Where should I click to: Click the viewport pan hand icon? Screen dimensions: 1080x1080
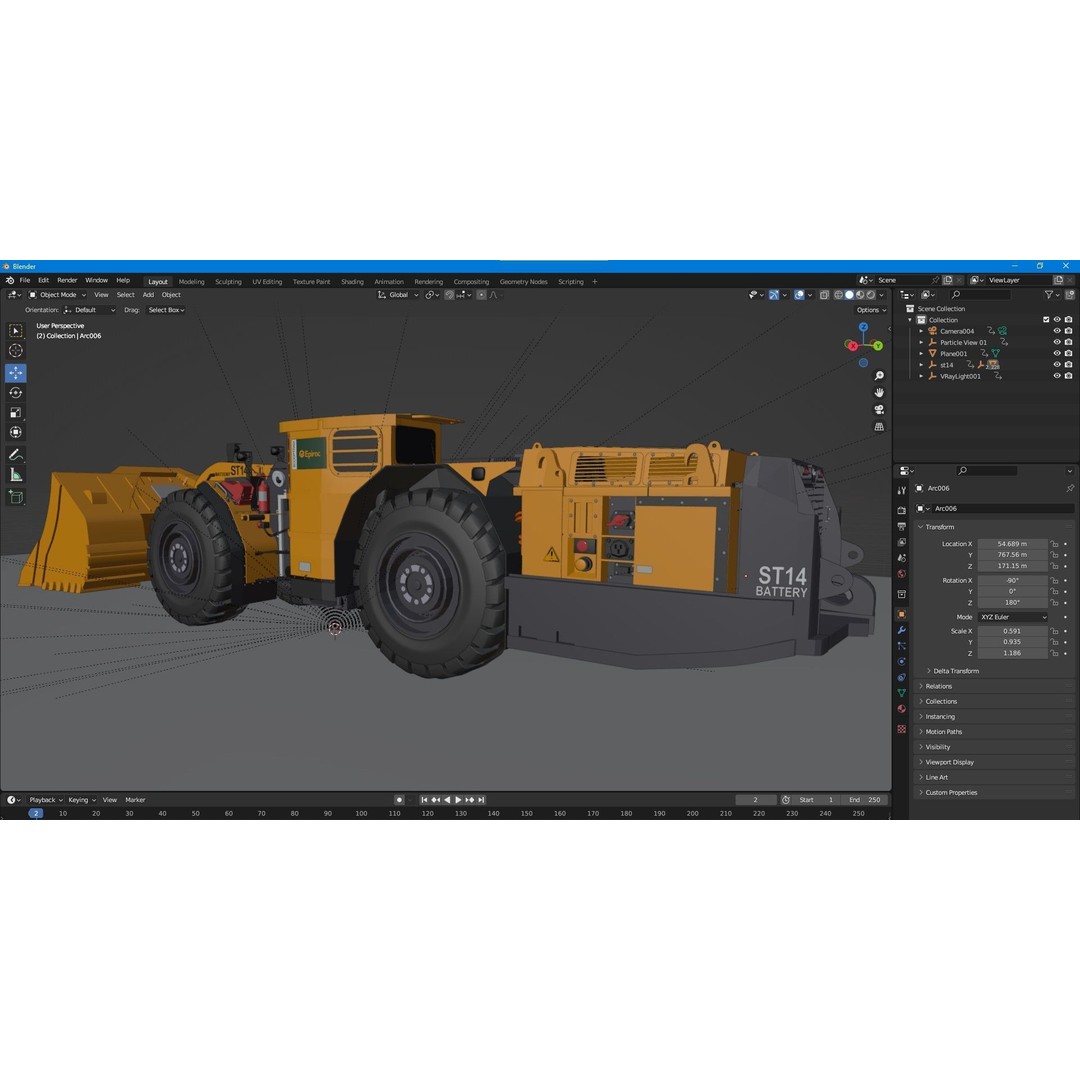tap(879, 393)
